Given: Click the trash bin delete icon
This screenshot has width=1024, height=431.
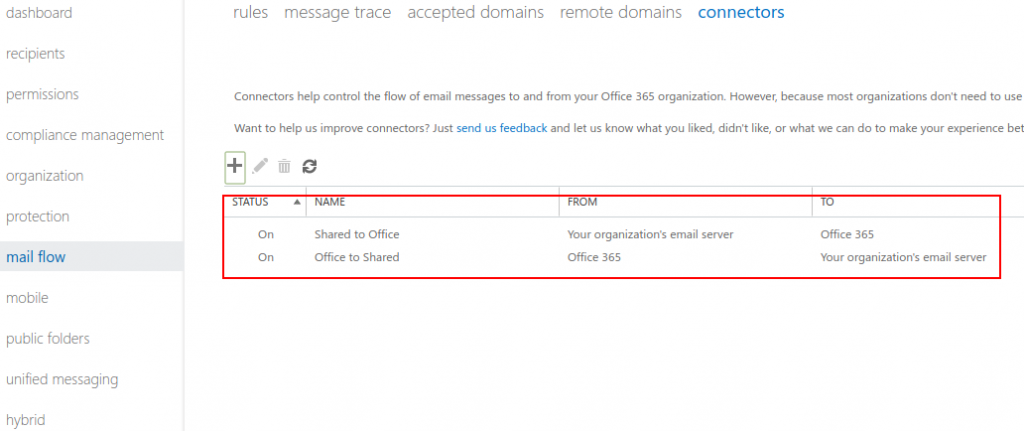Looking at the screenshot, I should 285,167.
